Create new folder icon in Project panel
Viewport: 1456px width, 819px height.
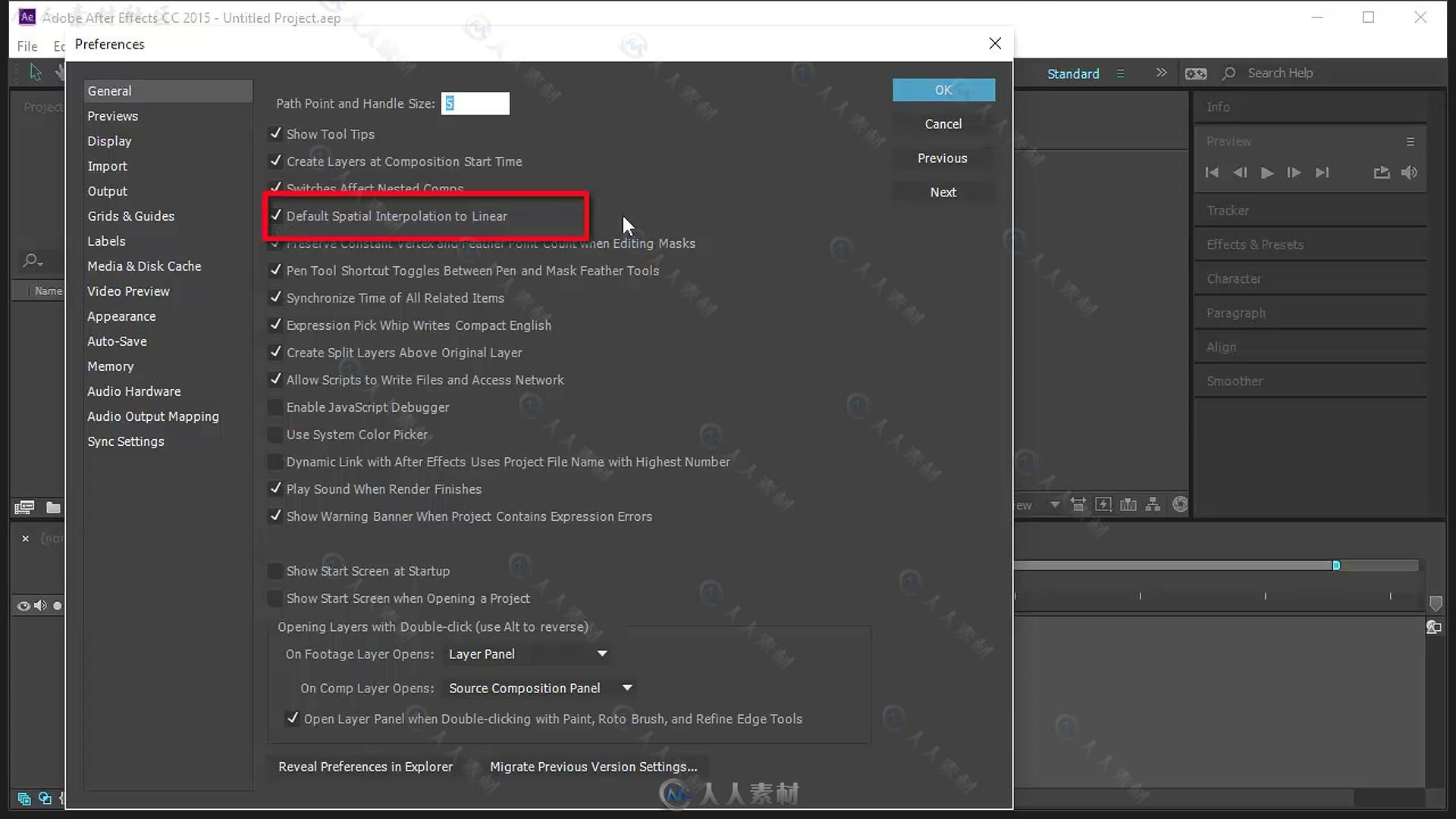(53, 507)
